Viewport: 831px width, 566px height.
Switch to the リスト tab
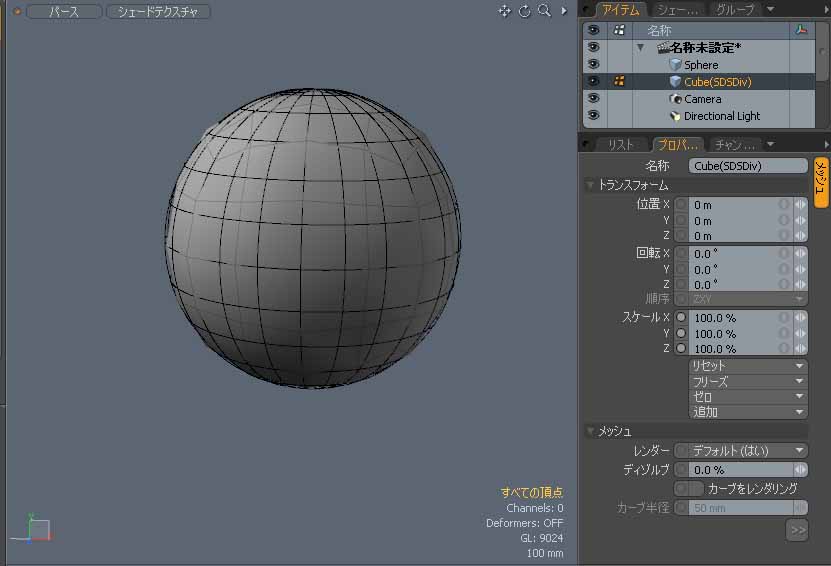(x=621, y=144)
